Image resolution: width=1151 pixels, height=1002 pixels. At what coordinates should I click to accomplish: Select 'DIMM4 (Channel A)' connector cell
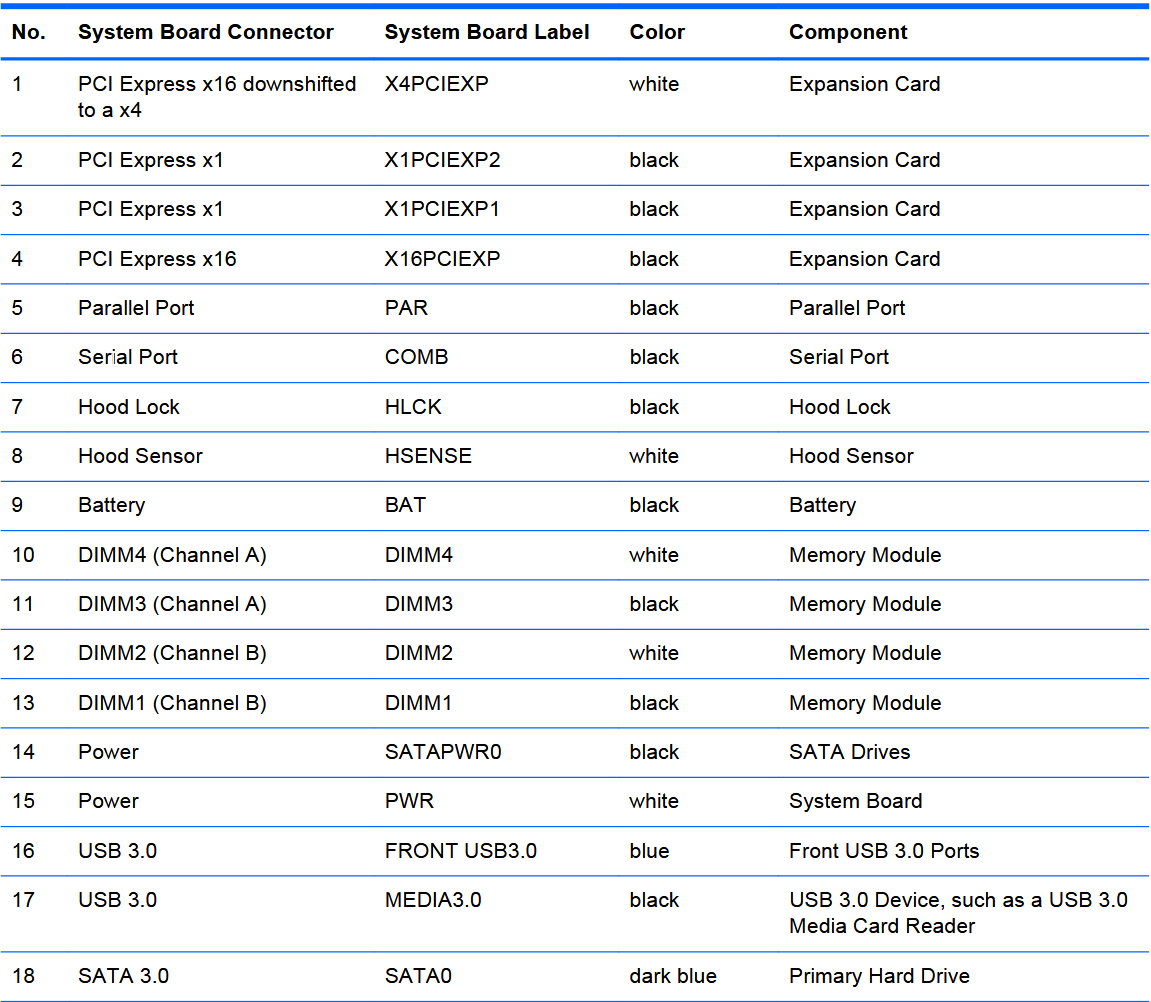point(173,556)
